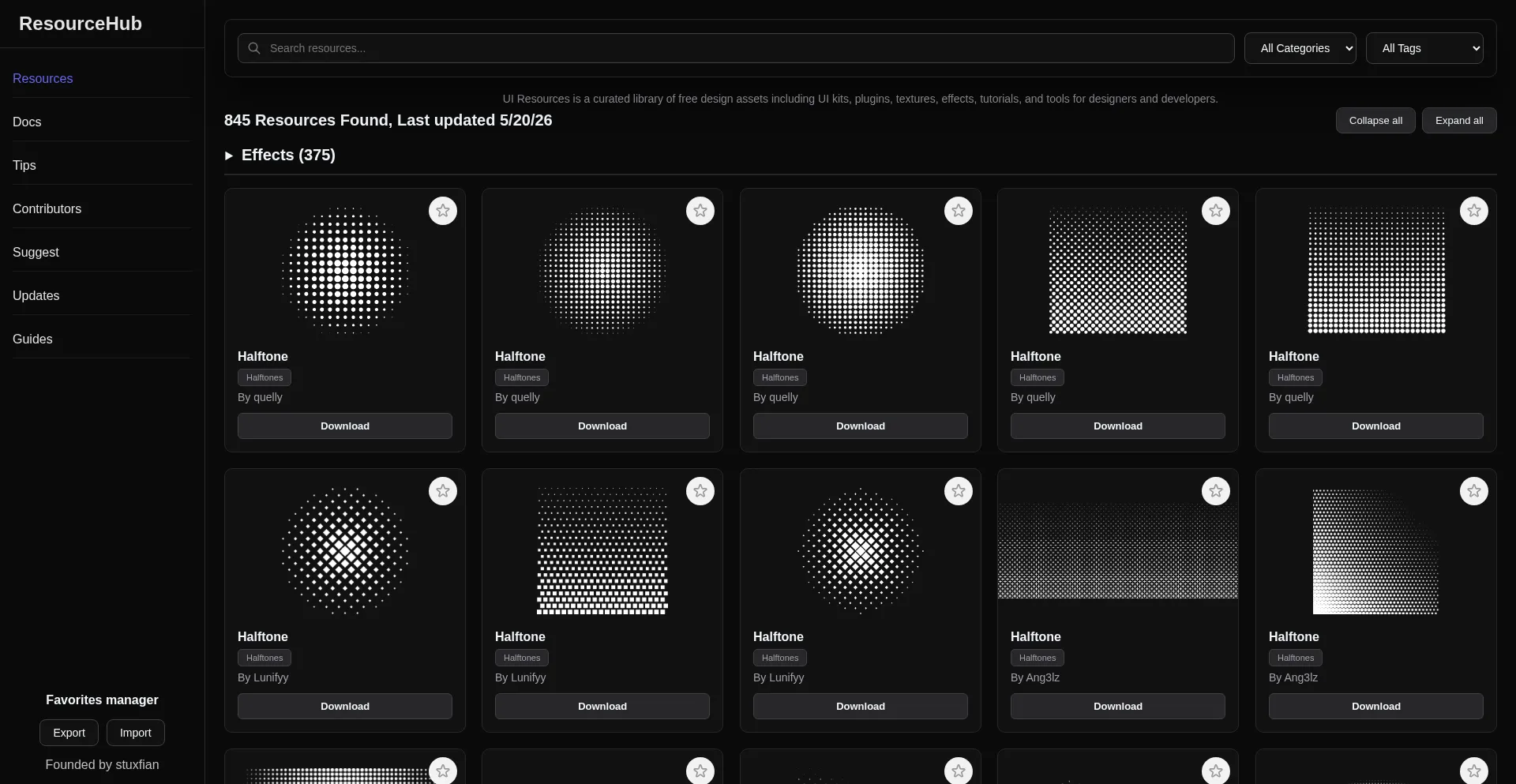Open the All Tags dropdown
Screen dimensions: 1516x784
pyautogui.click(x=1424, y=48)
